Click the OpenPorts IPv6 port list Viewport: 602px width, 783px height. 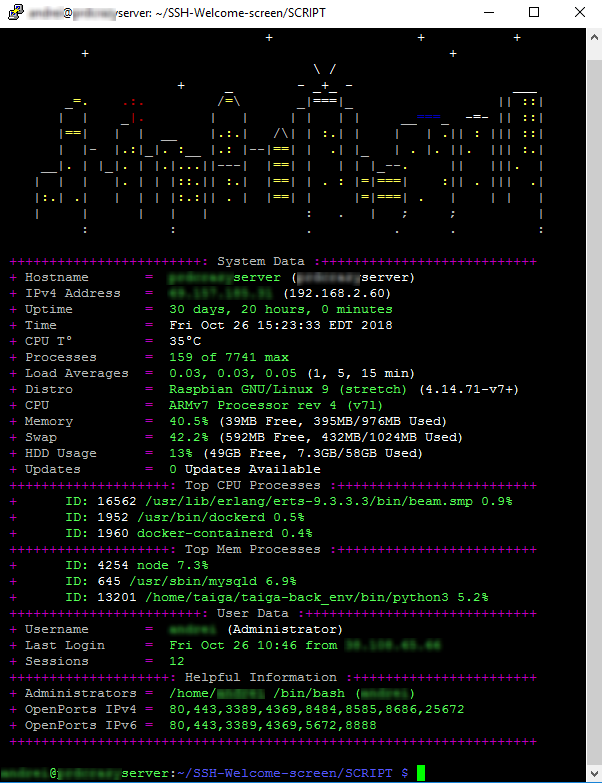[273, 725]
